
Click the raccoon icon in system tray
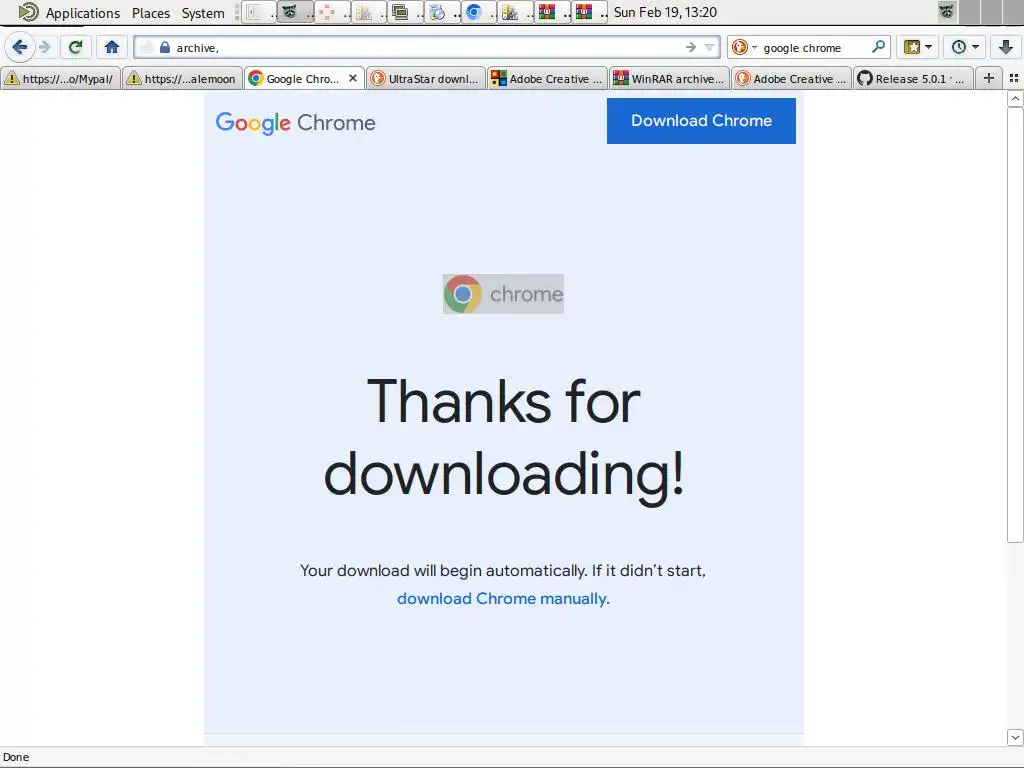point(946,12)
